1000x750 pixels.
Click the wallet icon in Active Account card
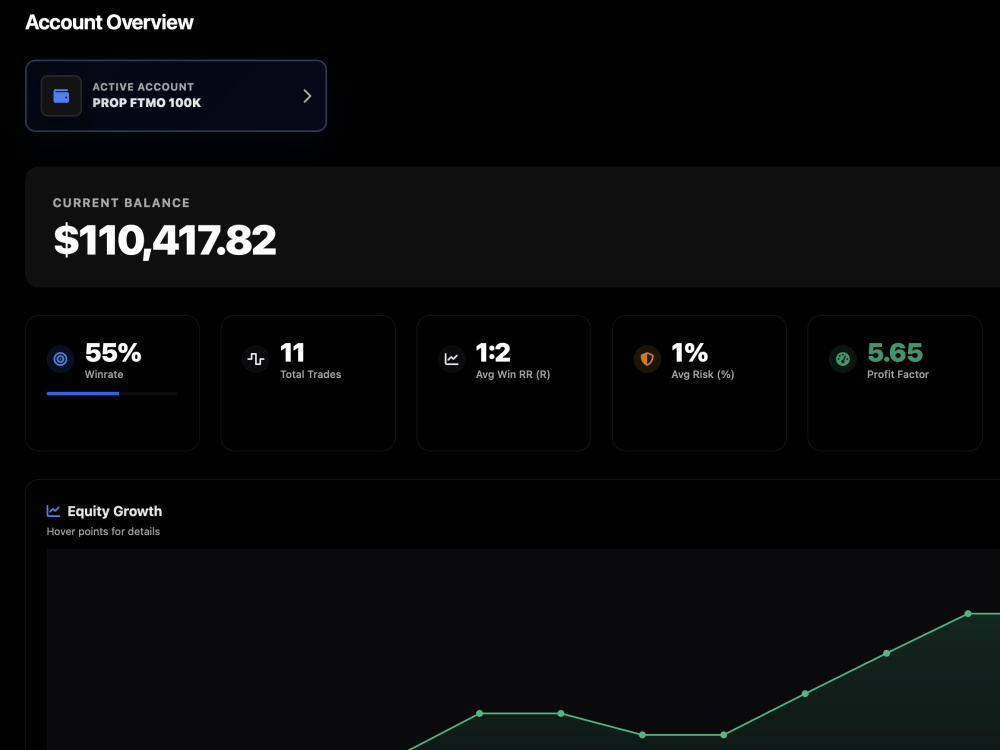61,96
